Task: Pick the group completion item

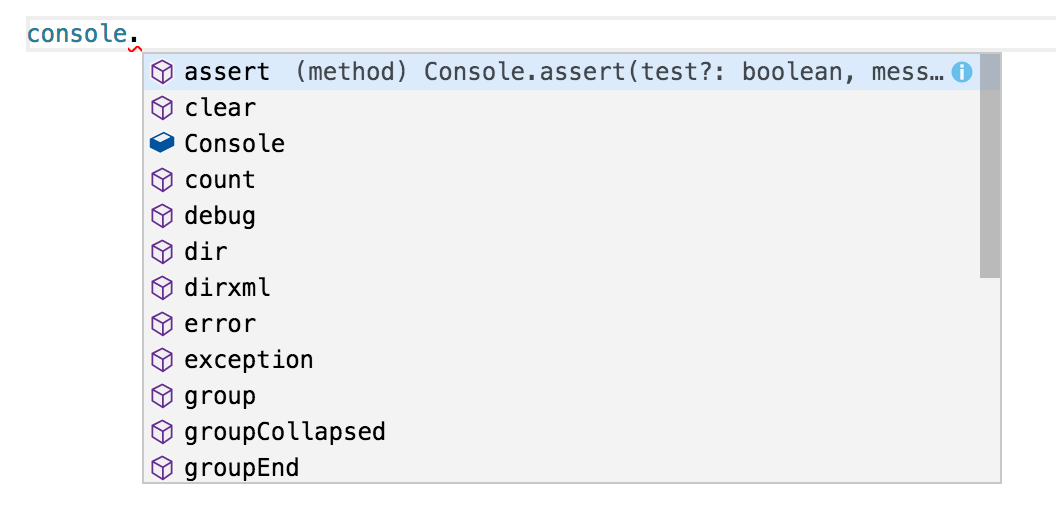Action: (562, 396)
